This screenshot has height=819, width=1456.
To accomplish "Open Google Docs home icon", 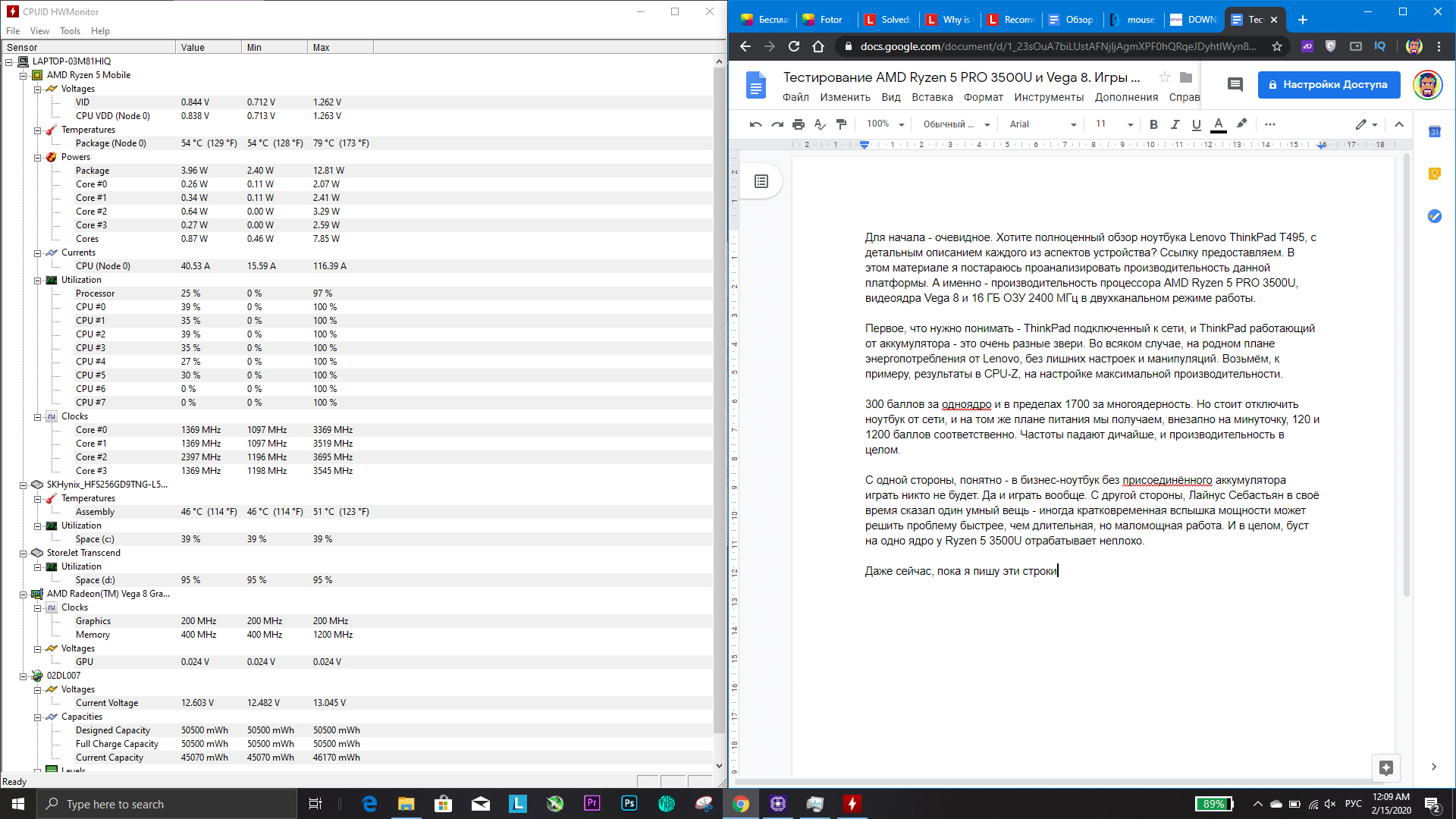I will [756, 85].
